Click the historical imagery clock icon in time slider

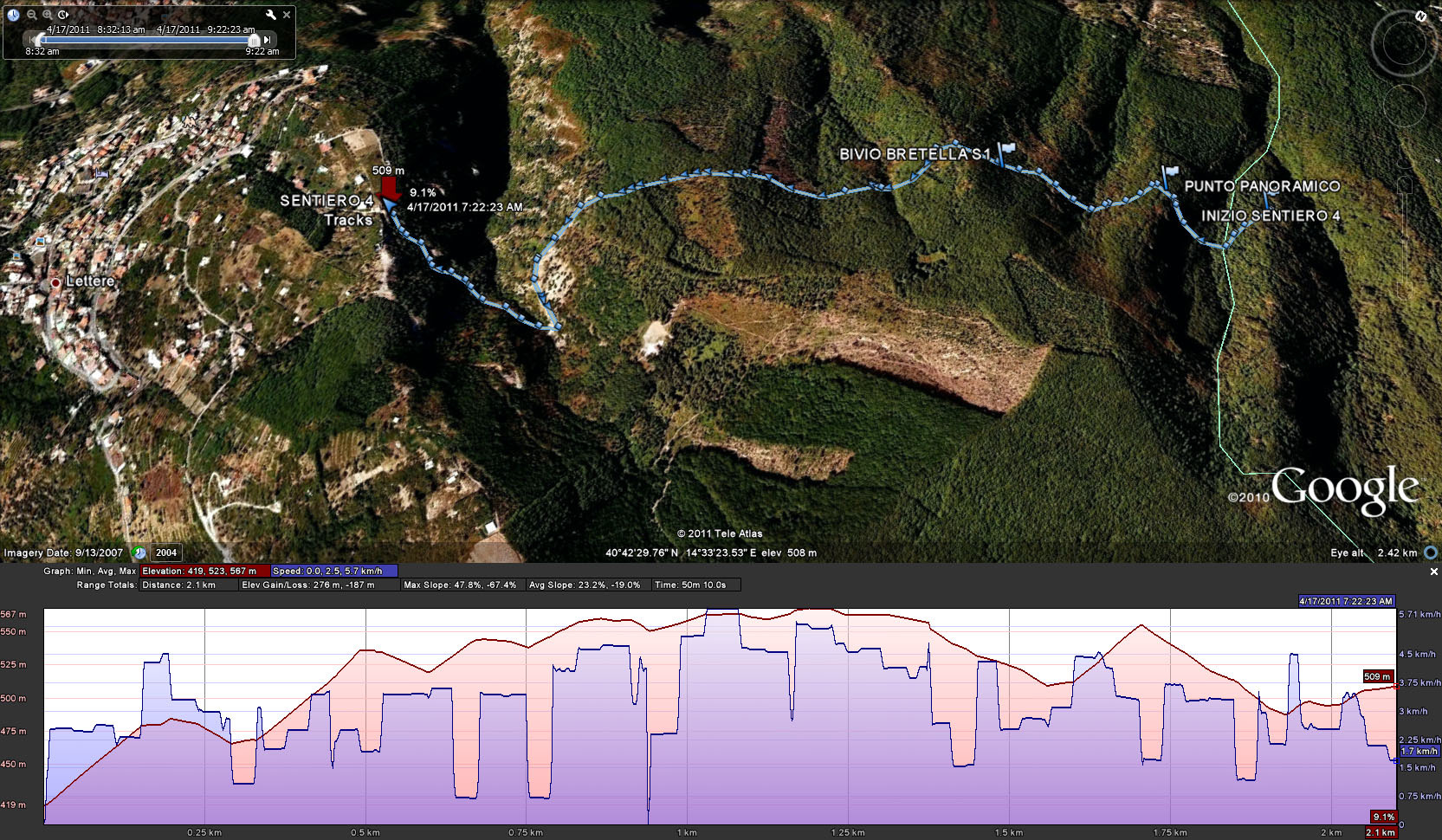coord(13,15)
